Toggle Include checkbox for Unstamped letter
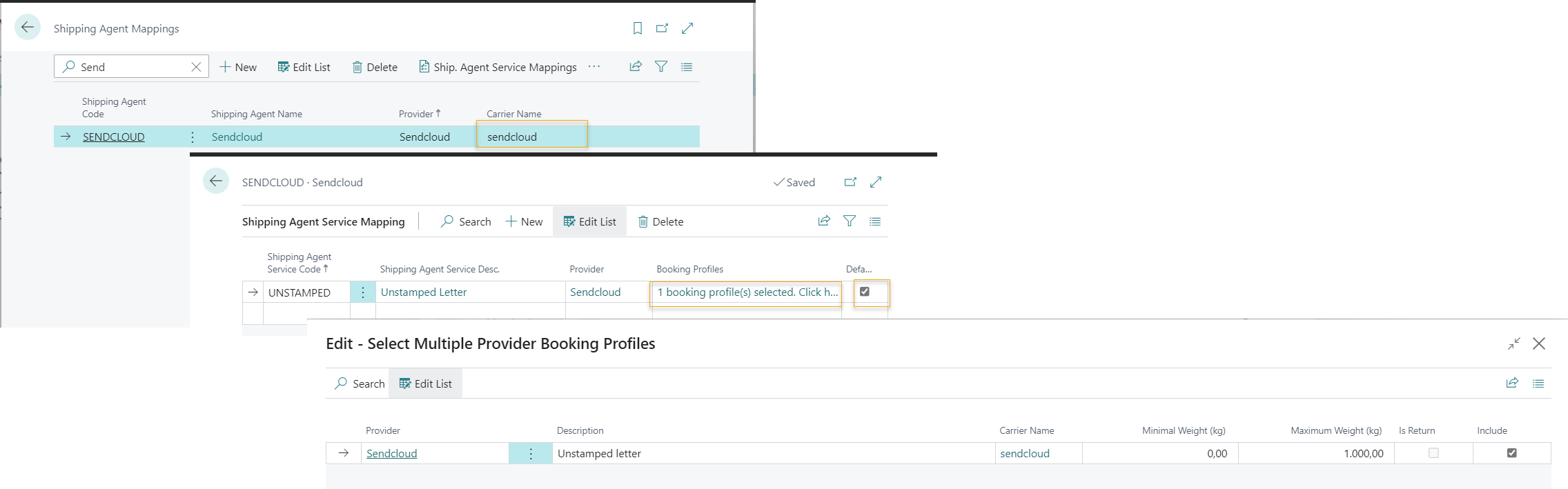Viewport: 1568px width, 489px height. [x=1512, y=453]
